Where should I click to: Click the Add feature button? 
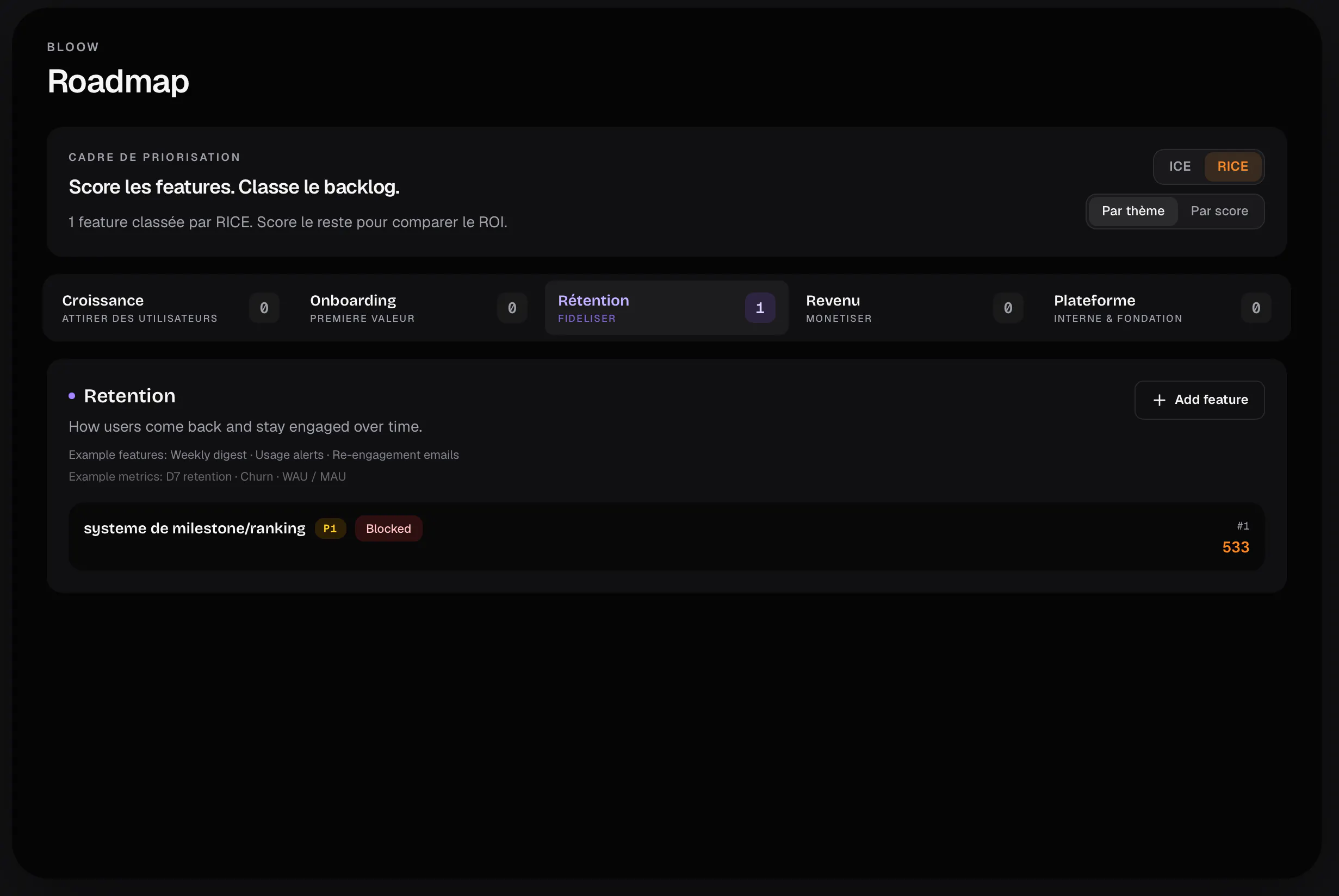point(1199,400)
